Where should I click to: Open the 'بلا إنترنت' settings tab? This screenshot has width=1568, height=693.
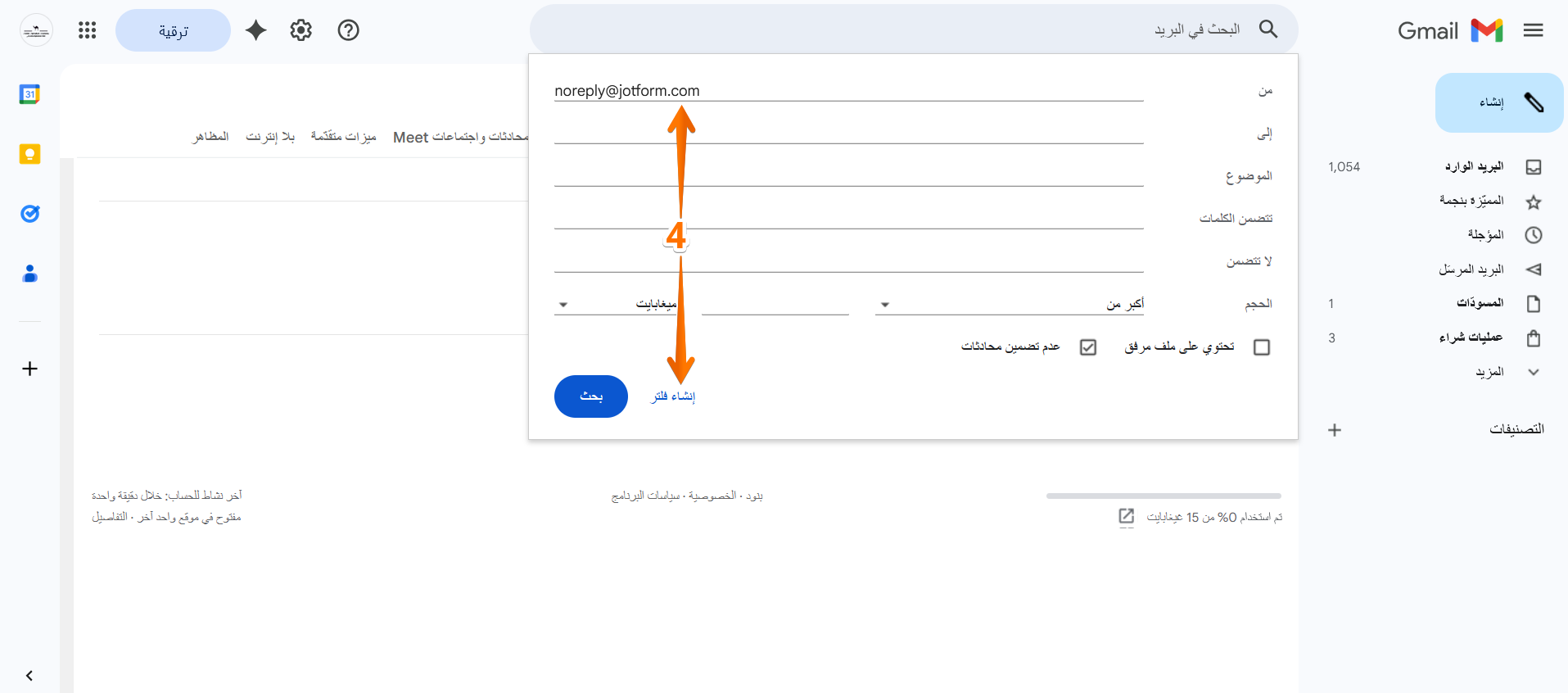(270, 137)
